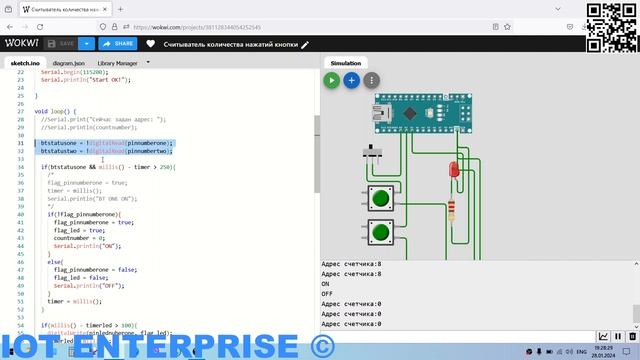Switch to sketch.ino tab
This screenshot has height=360, width=640.
[25, 63]
